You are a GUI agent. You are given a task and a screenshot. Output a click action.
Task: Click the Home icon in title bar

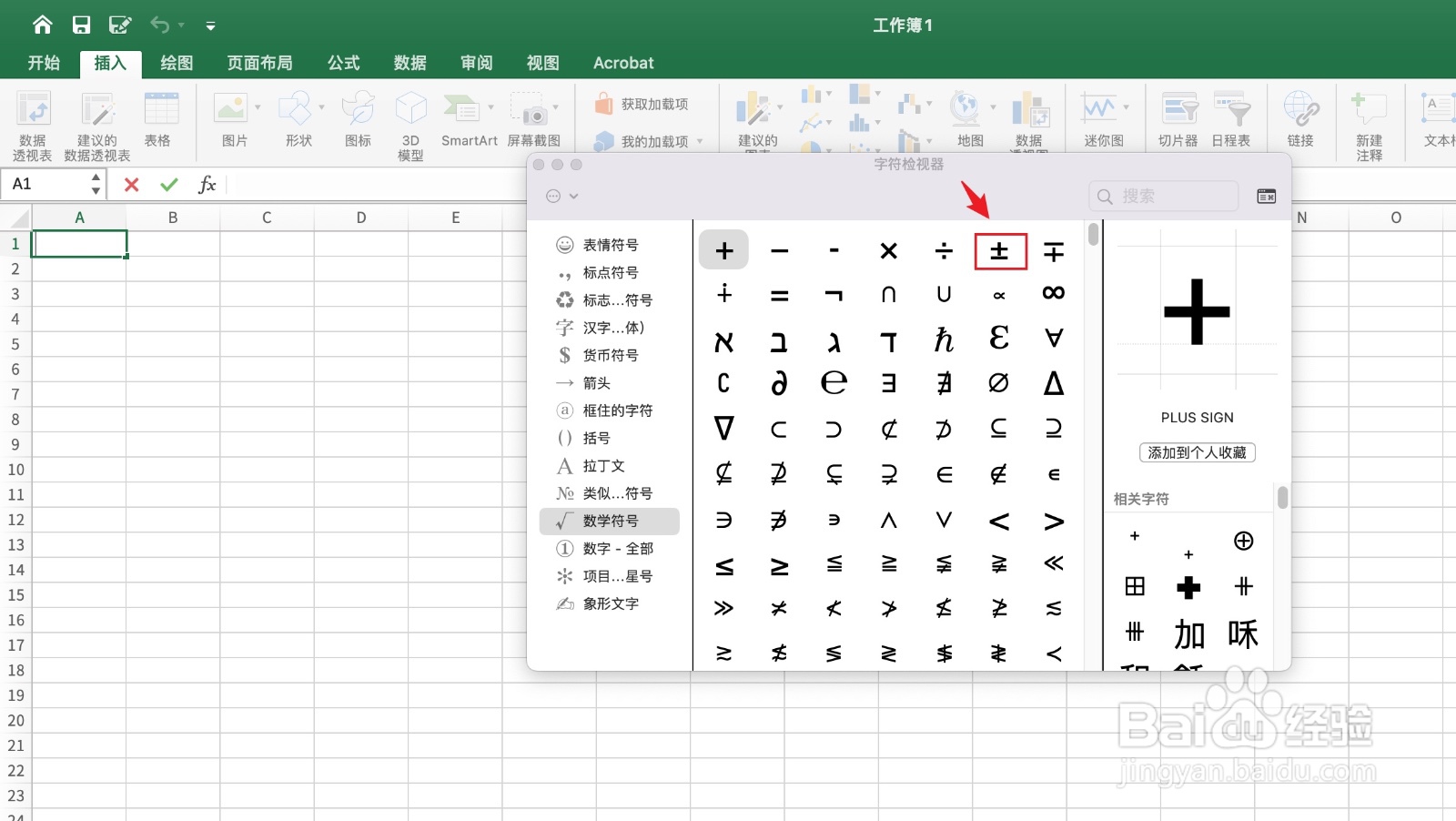pyautogui.click(x=42, y=25)
